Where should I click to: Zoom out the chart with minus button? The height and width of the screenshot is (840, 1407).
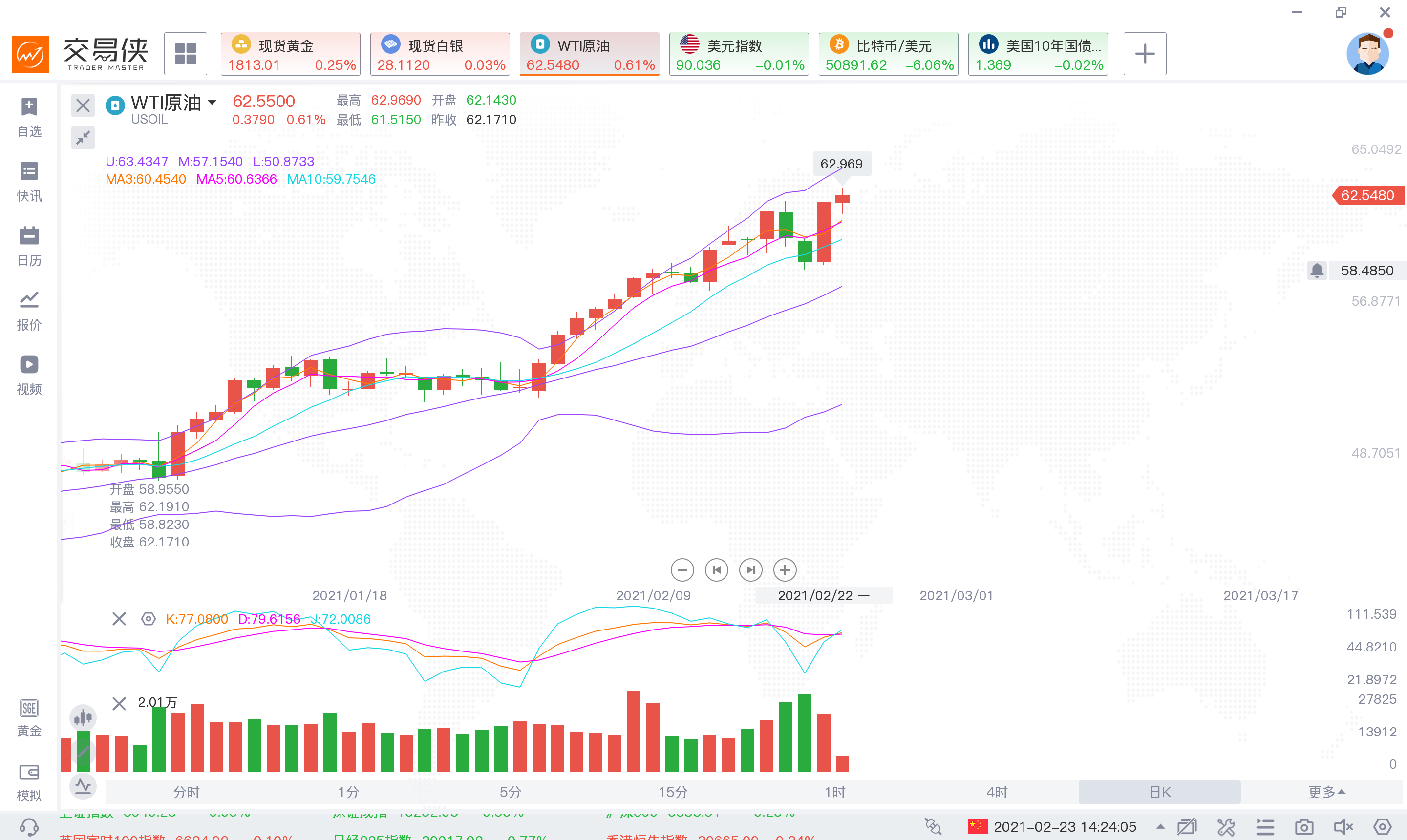682,569
